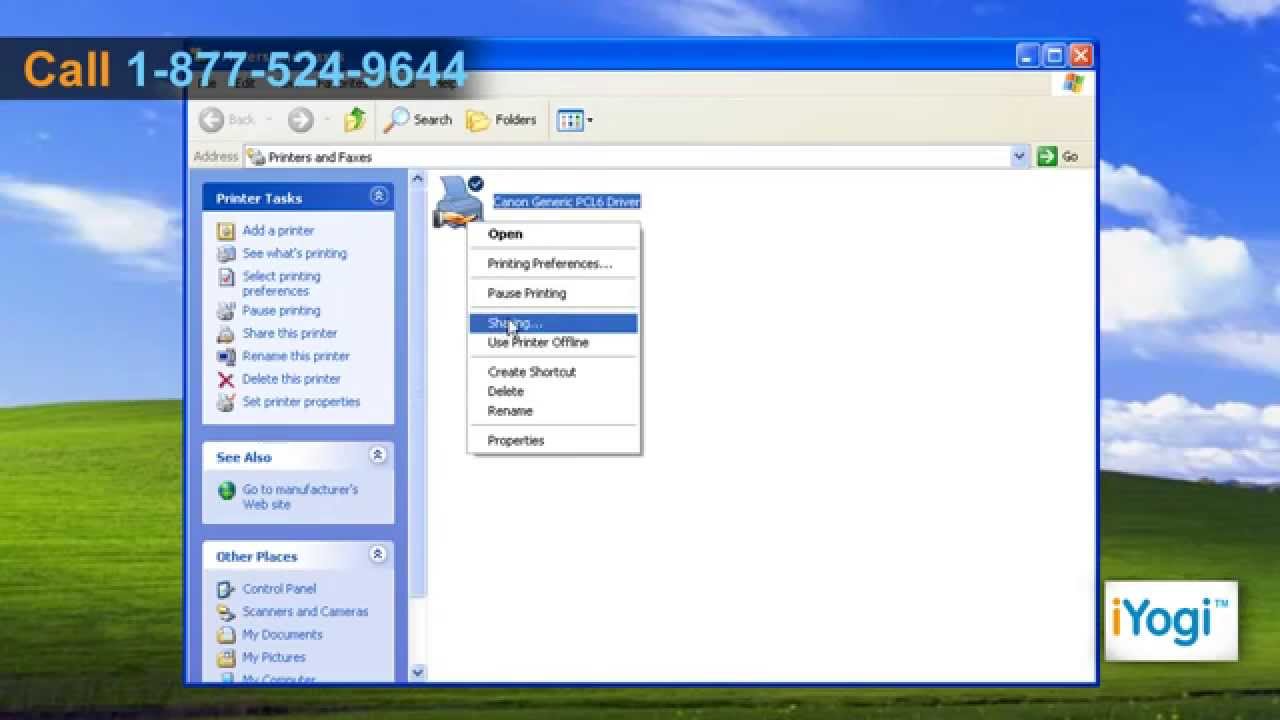The width and height of the screenshot is (1280, 720).
Task: Open Go to manufacturer's Web site link
Action: click(300, 497)
